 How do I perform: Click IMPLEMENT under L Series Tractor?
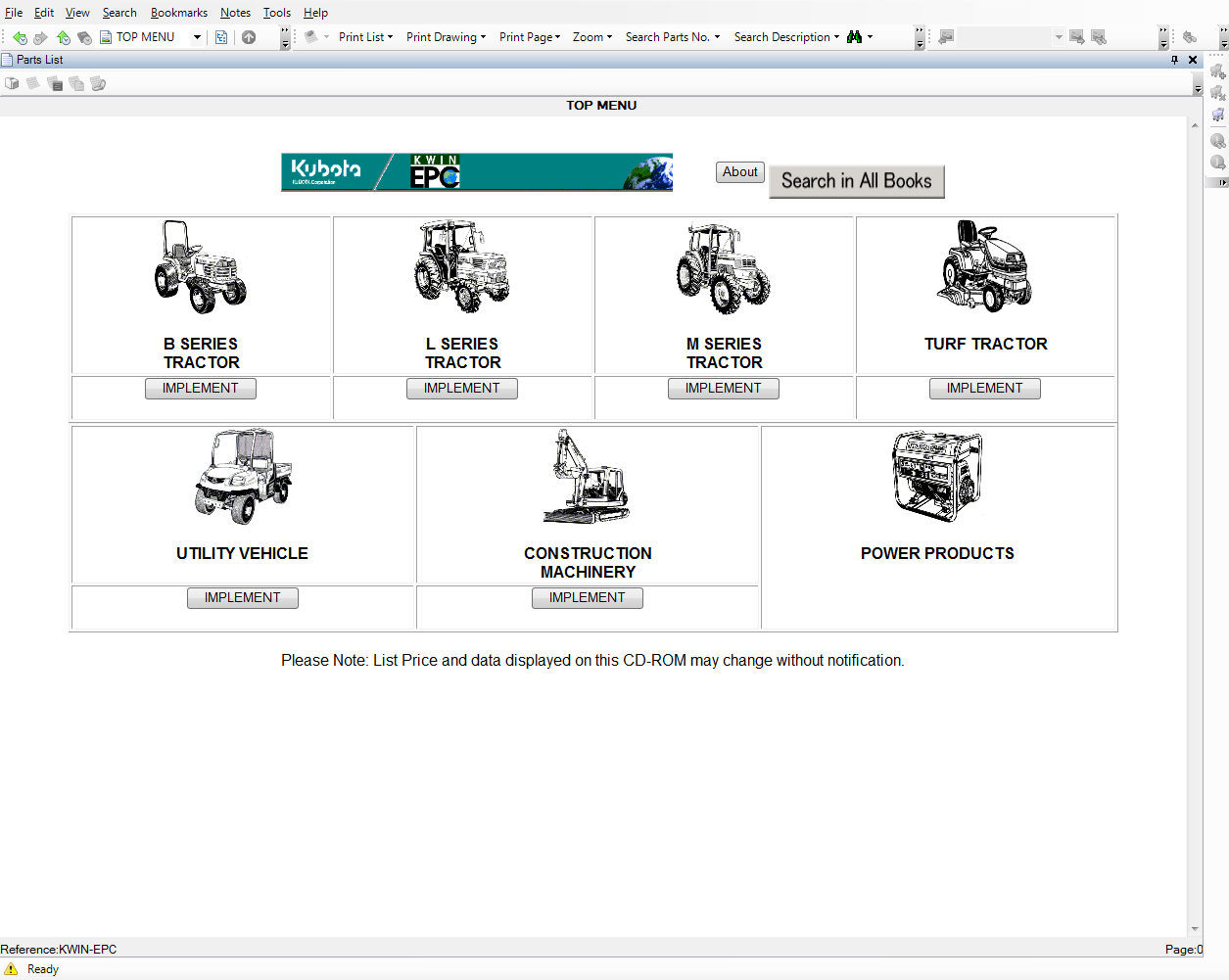click(462, 389)
